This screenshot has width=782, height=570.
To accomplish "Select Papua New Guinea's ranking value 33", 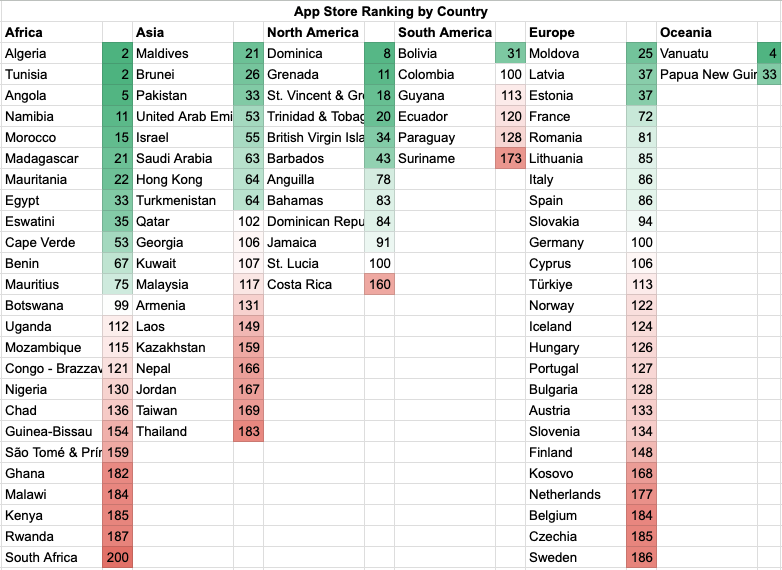I will (769, 75).
